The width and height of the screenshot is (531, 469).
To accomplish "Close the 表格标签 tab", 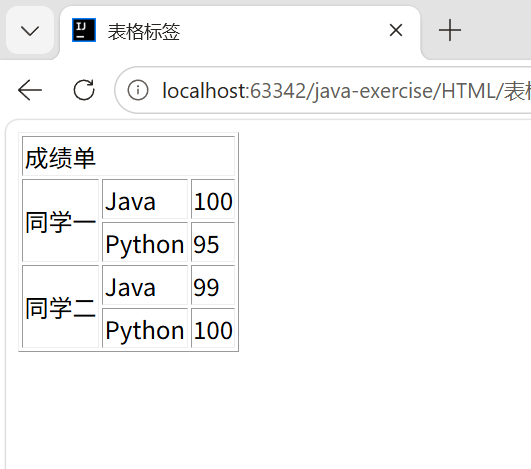I will [x=396, y=30].
